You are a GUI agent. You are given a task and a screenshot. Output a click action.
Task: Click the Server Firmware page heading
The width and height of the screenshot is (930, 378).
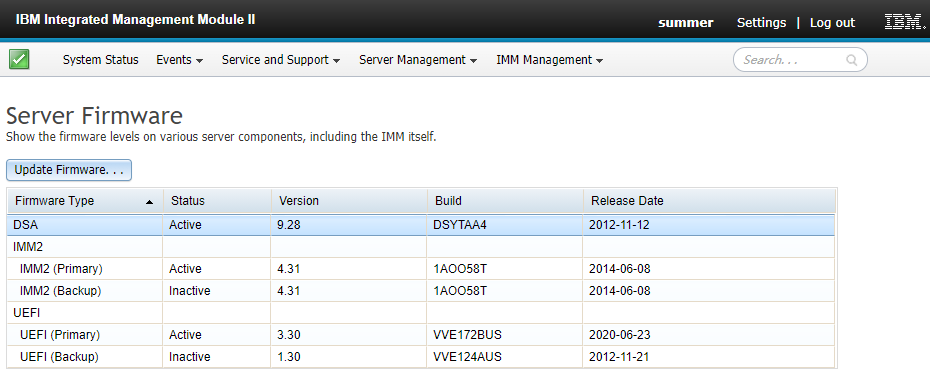(x=94, y=116)
